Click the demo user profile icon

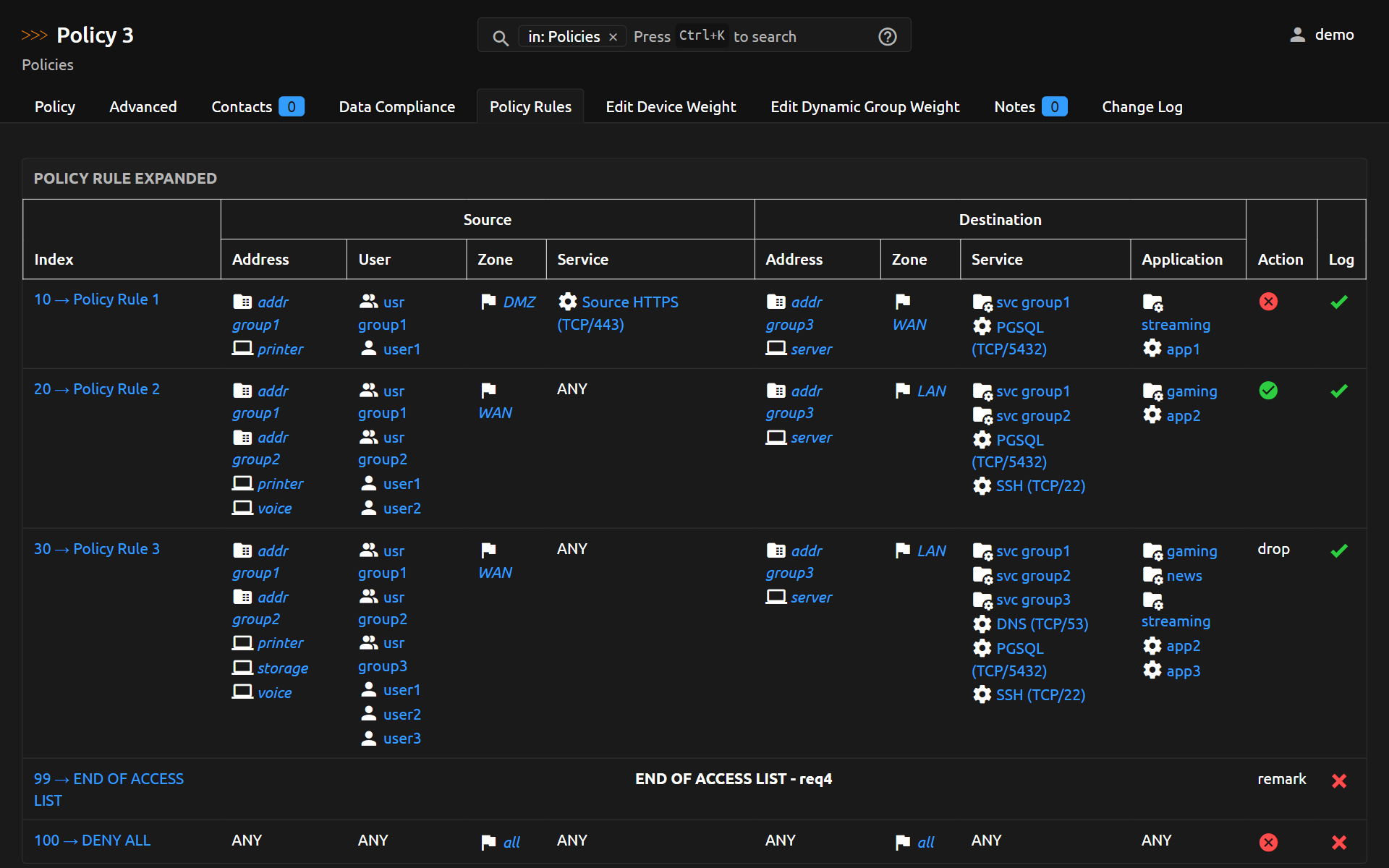(1297, 35)
